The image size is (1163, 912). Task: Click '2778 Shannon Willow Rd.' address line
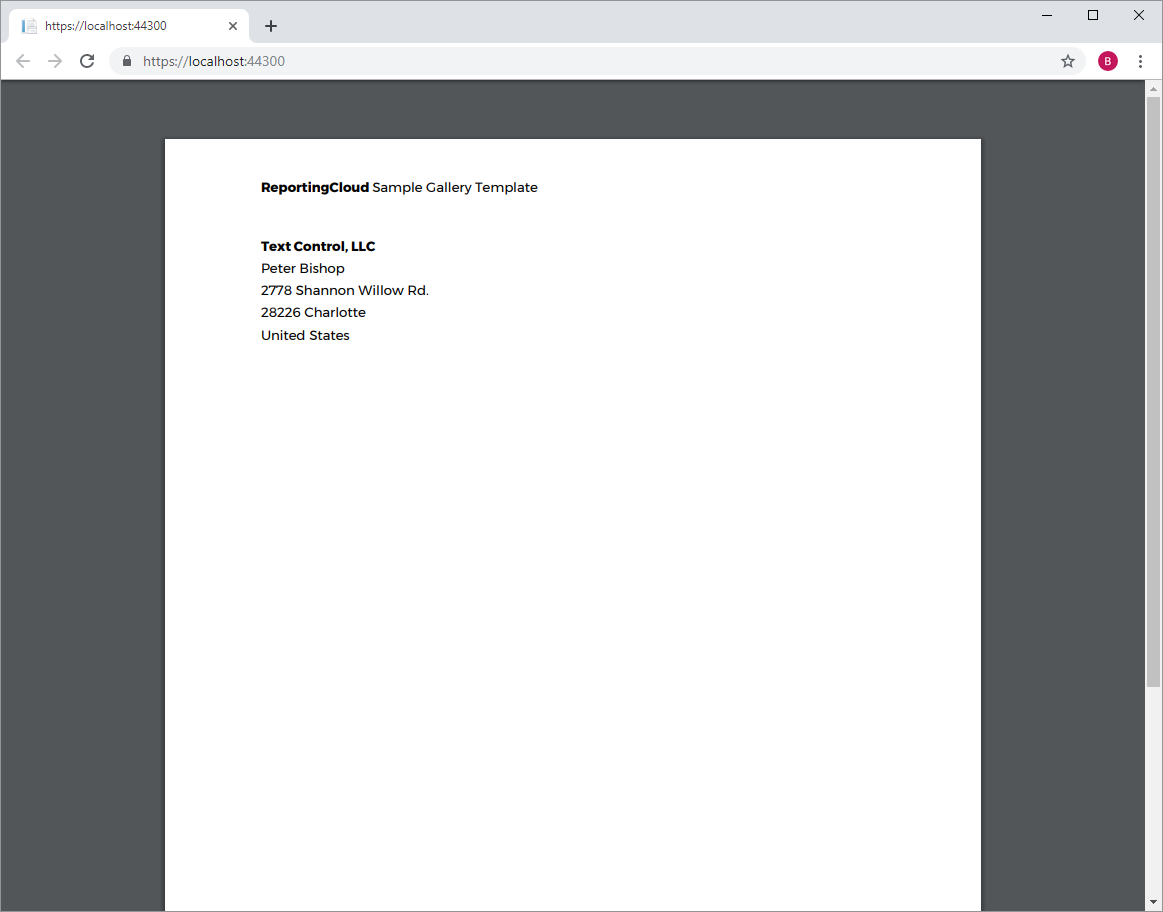click(x=345, y=291)
